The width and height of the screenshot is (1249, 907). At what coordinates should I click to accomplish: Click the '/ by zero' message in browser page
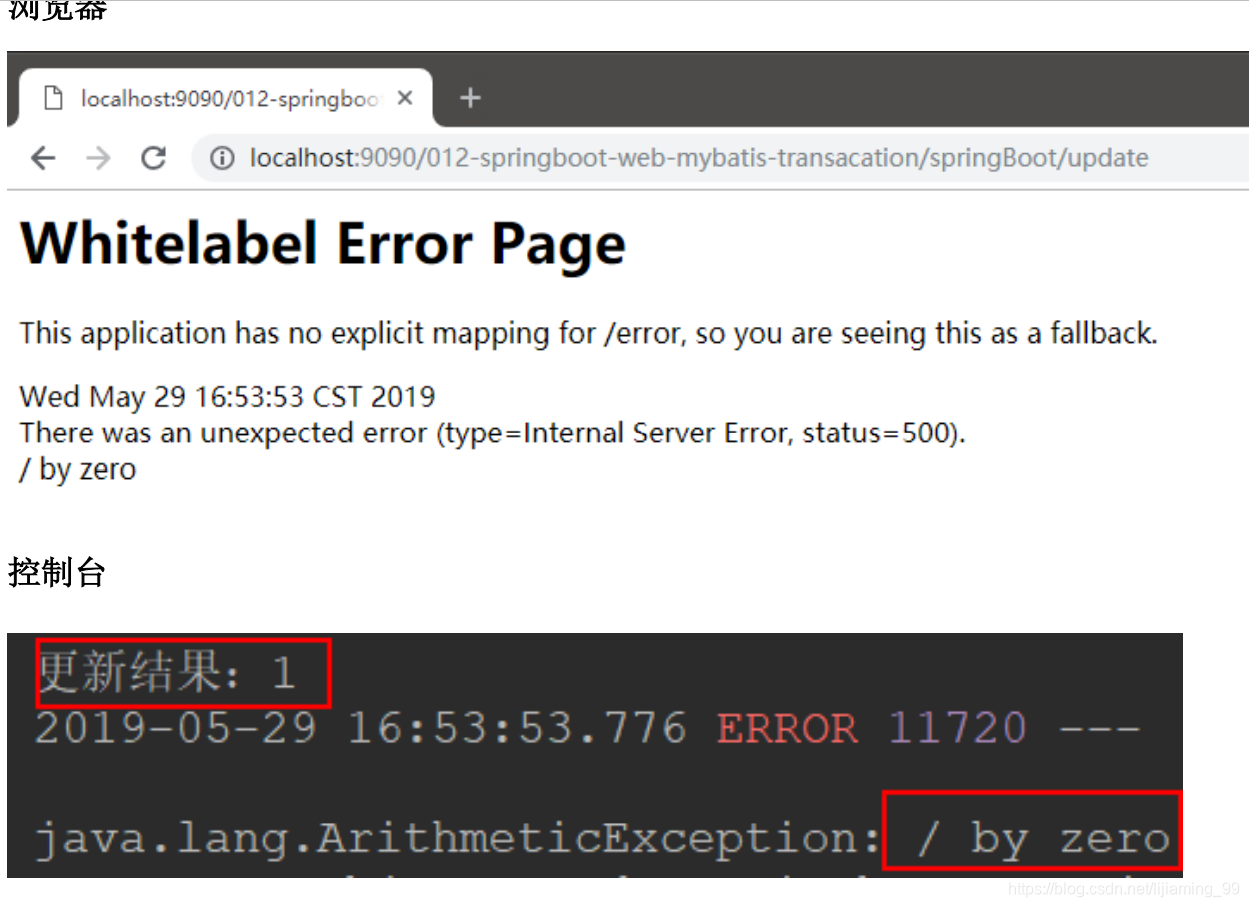(78, 469)
